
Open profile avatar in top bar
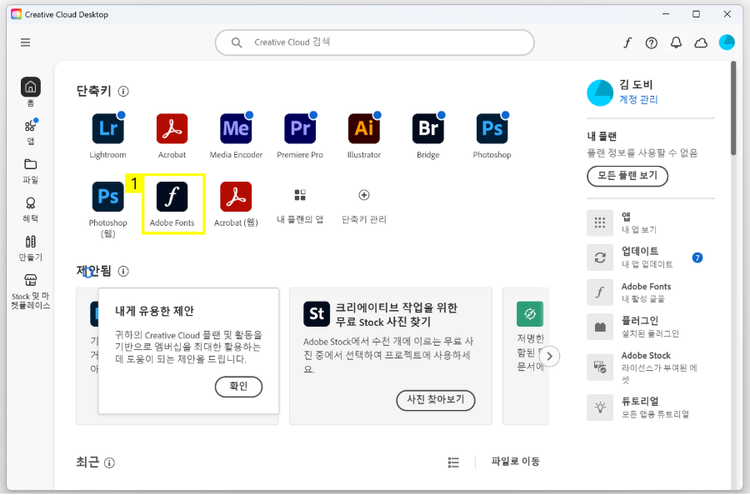[727, 43]
